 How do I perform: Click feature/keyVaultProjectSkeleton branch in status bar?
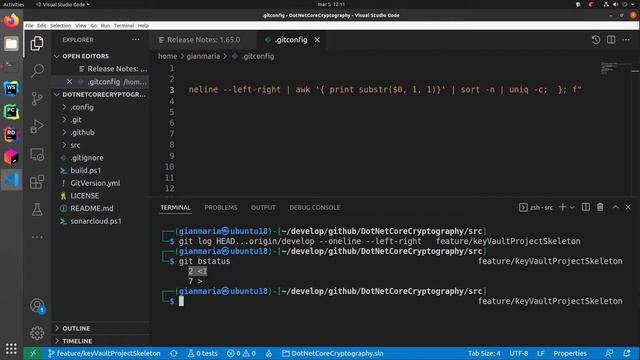tap(104, 353)
